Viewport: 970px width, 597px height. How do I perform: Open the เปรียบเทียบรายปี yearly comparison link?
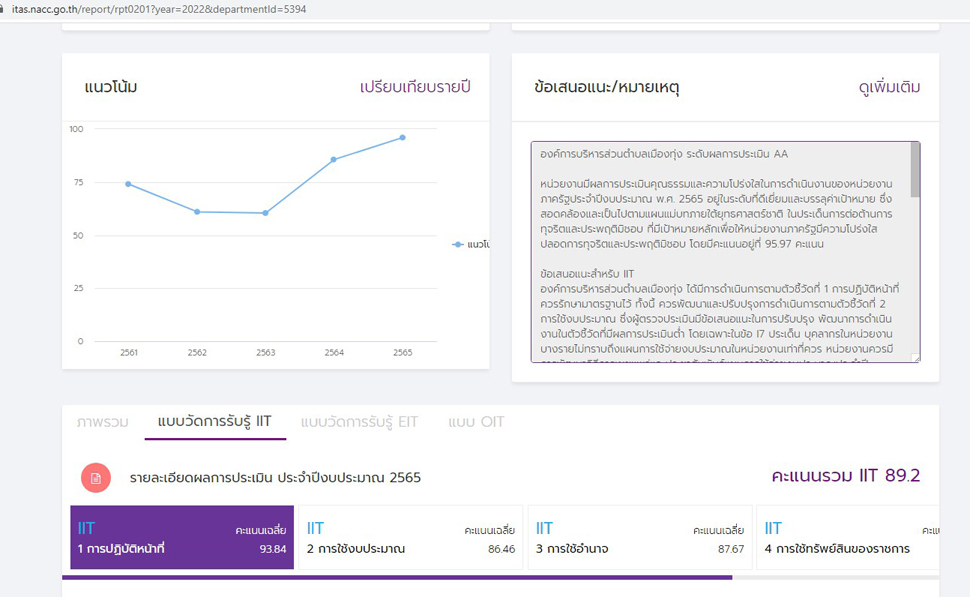pyautogui.click(x=415, y=87)
